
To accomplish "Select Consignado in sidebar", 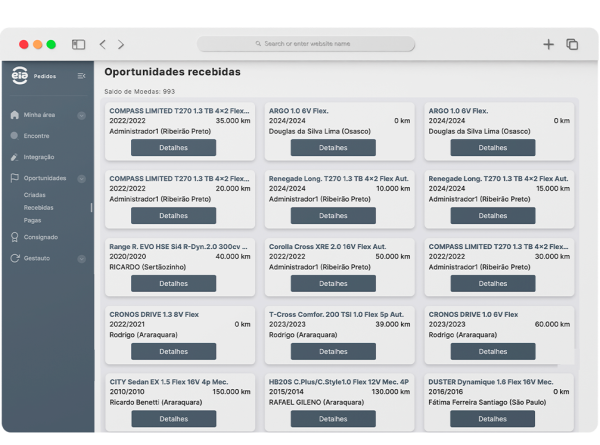I will (x=41, y=237).
